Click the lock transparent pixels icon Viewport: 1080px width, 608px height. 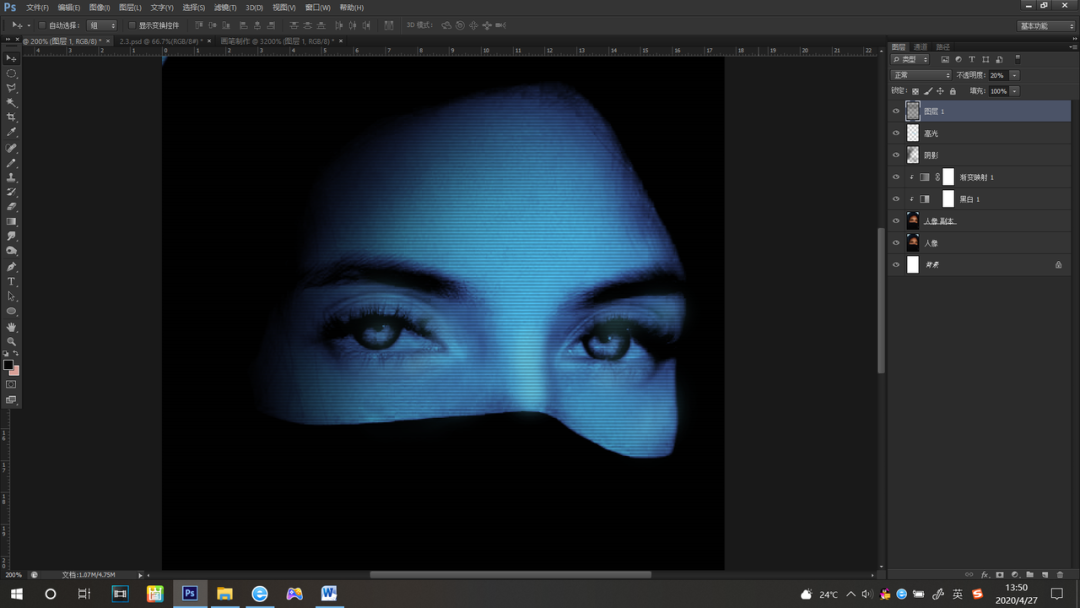coord(915,91)
